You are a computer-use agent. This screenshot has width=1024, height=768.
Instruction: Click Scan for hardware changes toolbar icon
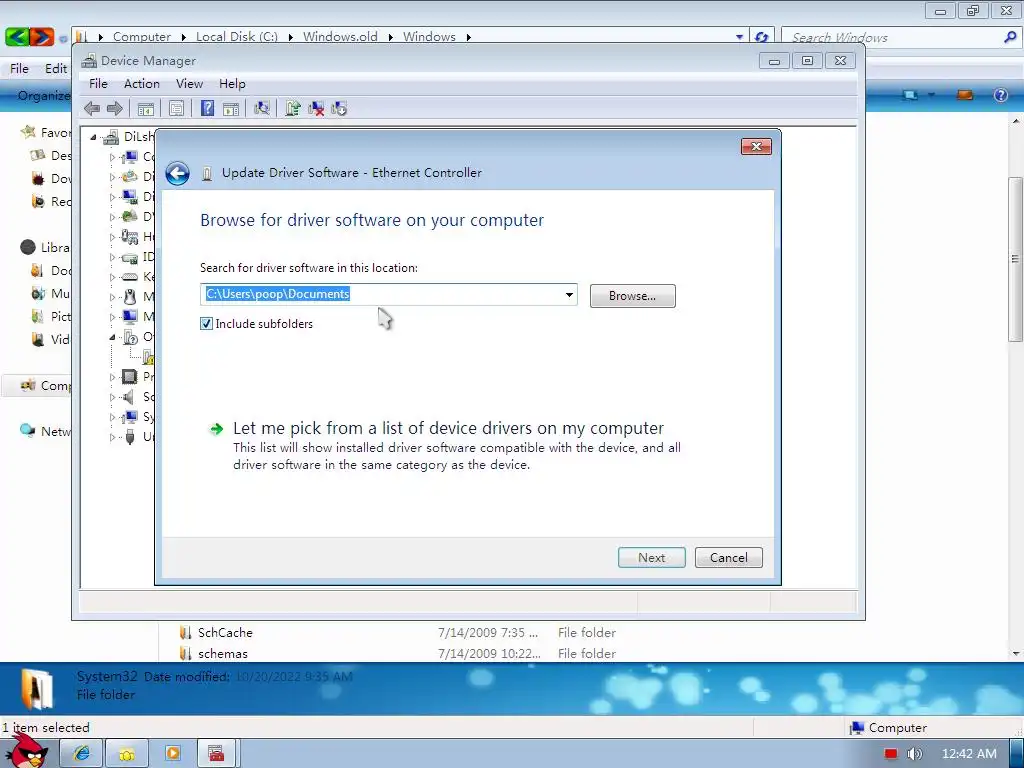262,108
